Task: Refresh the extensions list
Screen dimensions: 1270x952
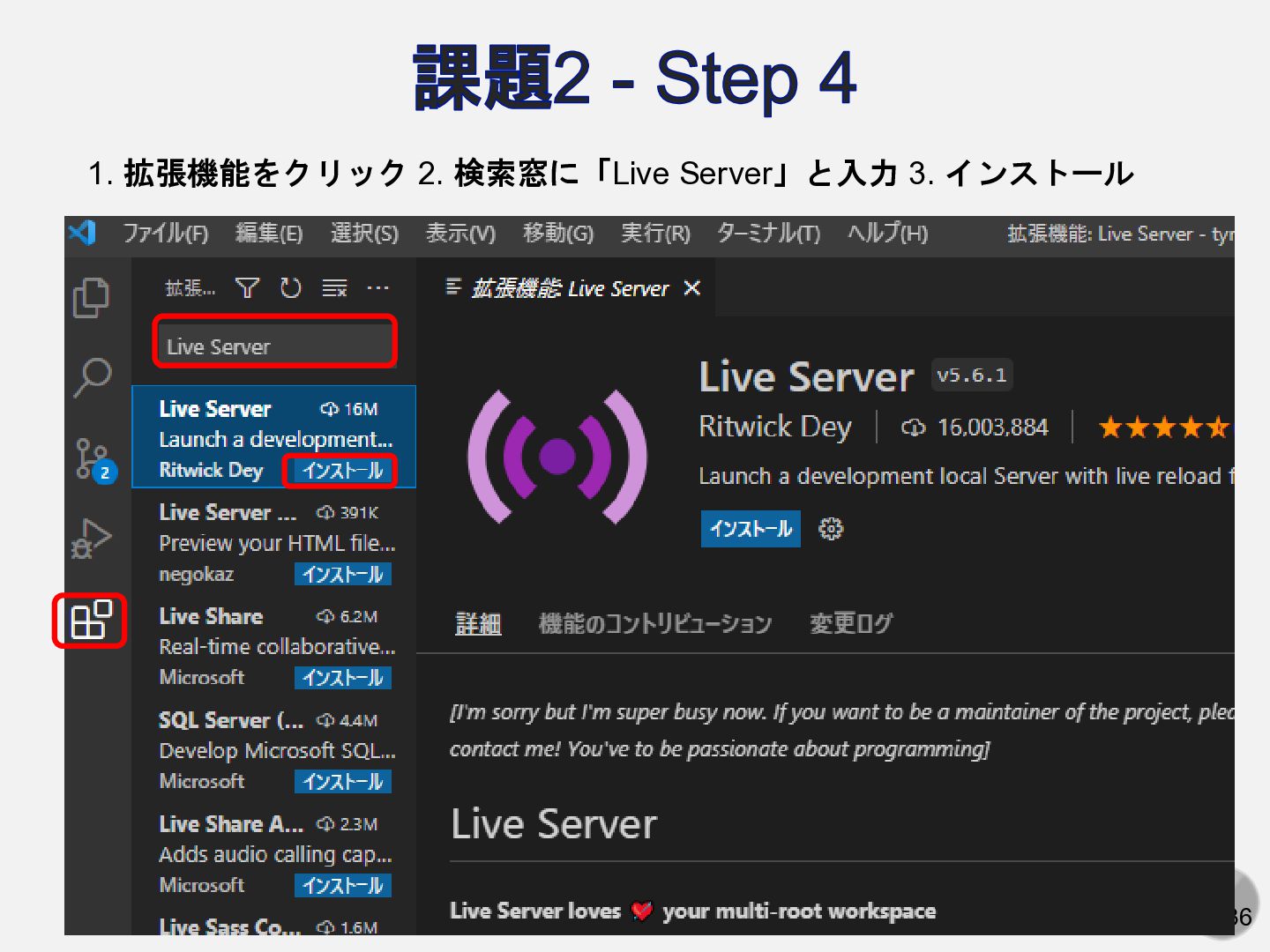Action: 290,287
